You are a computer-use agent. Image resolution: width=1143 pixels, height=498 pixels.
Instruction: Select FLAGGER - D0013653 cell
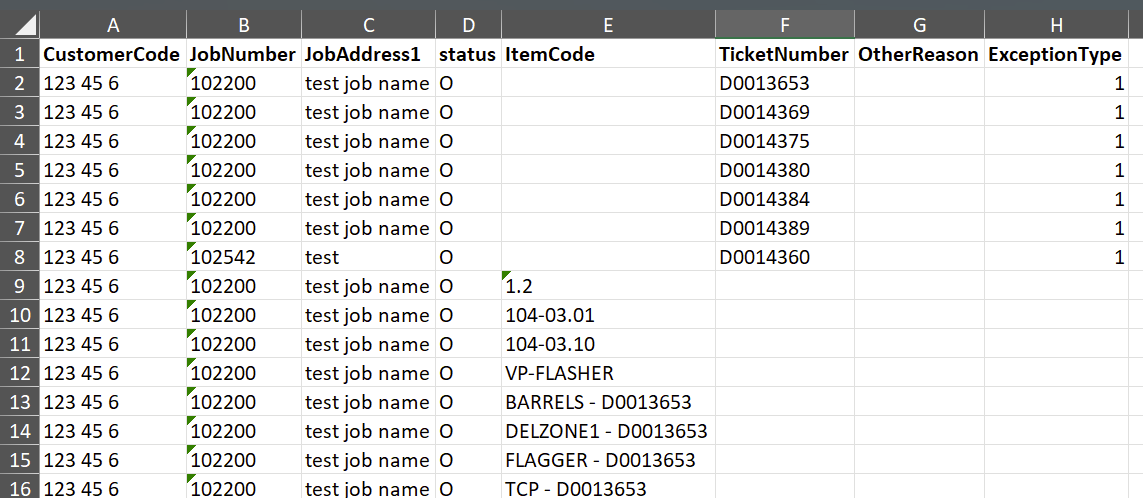(608, 460)
